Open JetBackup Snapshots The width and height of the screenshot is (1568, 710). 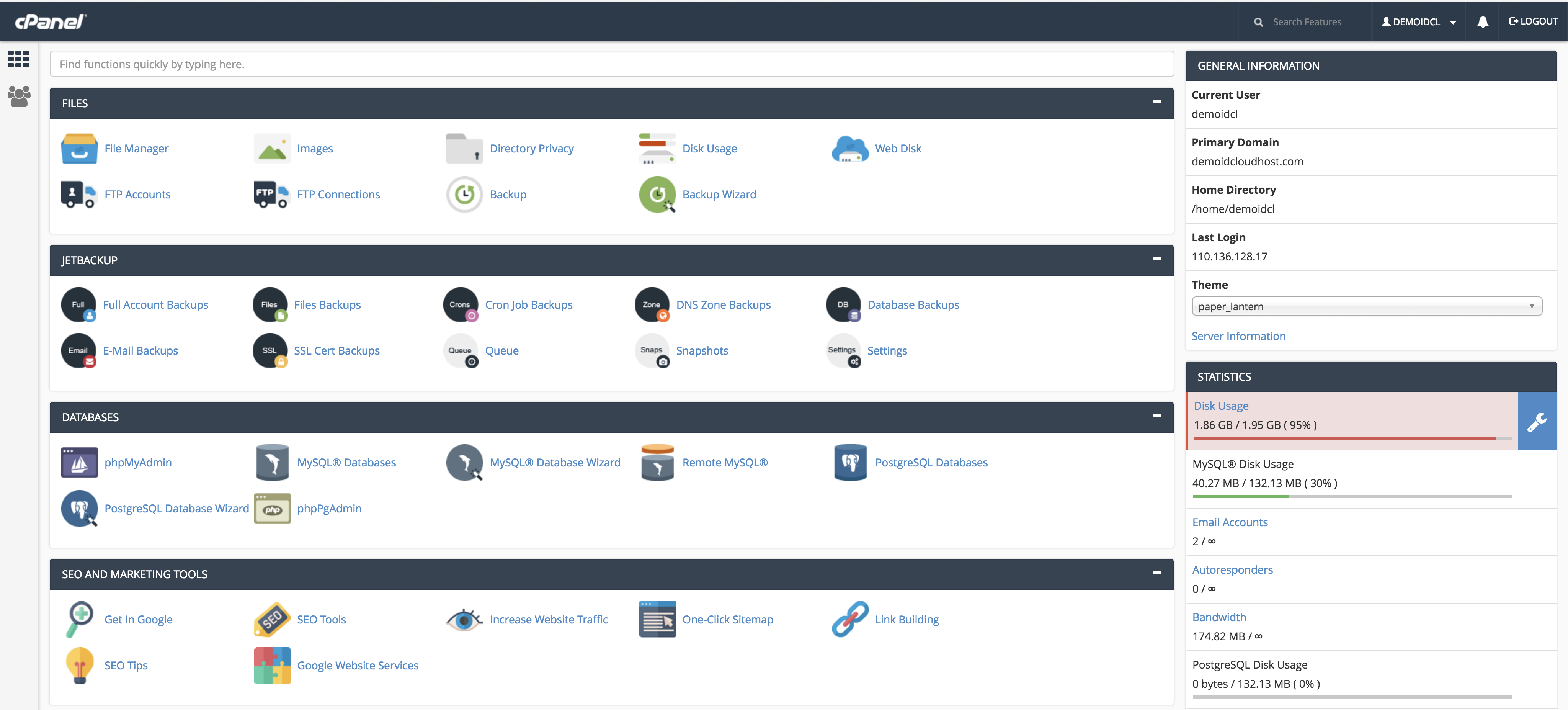[702, 350]
